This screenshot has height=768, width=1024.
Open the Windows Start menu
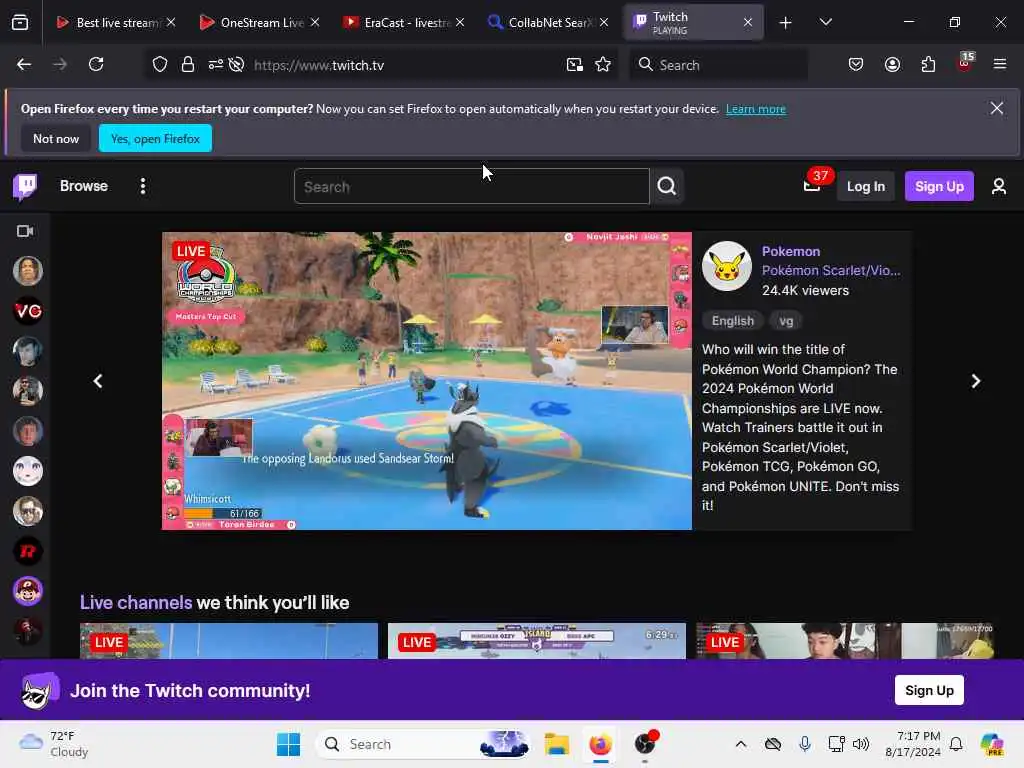click(x=288, y=744)
